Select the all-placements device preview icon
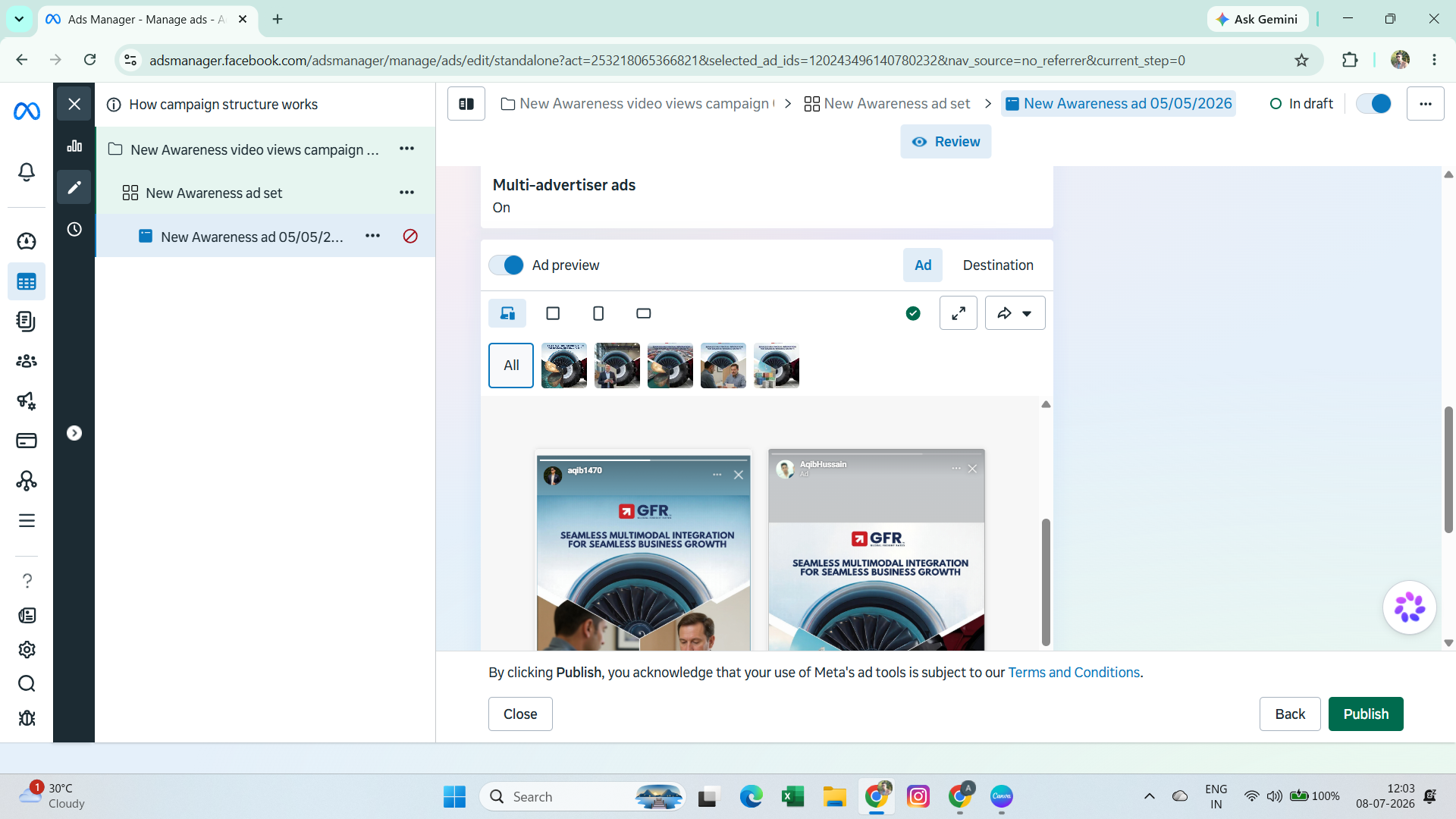 [507, 313]
